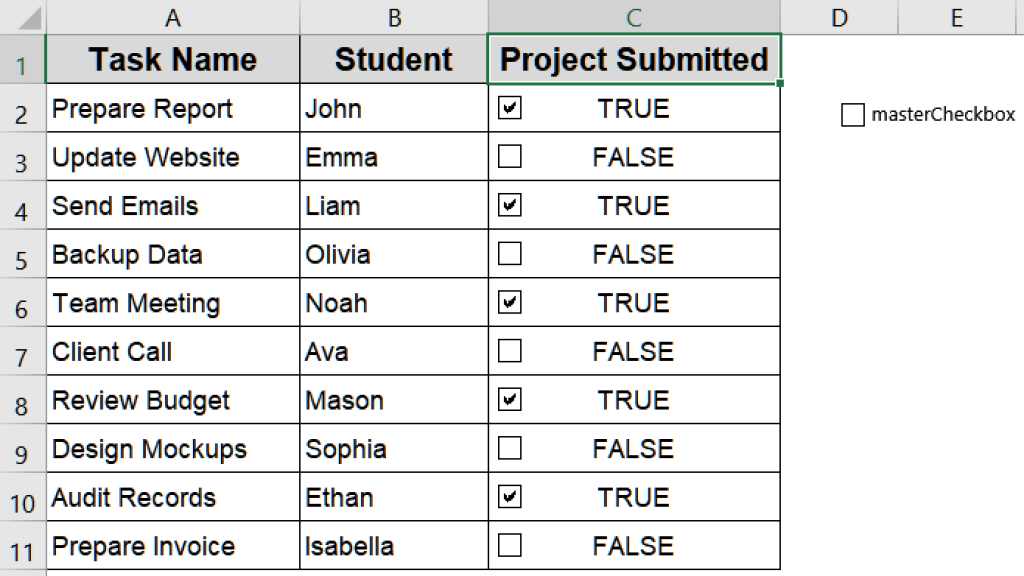Uncheck Noah's Team Meeting checkbox
This screenshot has height=576, width=1024.
(x=509, y=302)
